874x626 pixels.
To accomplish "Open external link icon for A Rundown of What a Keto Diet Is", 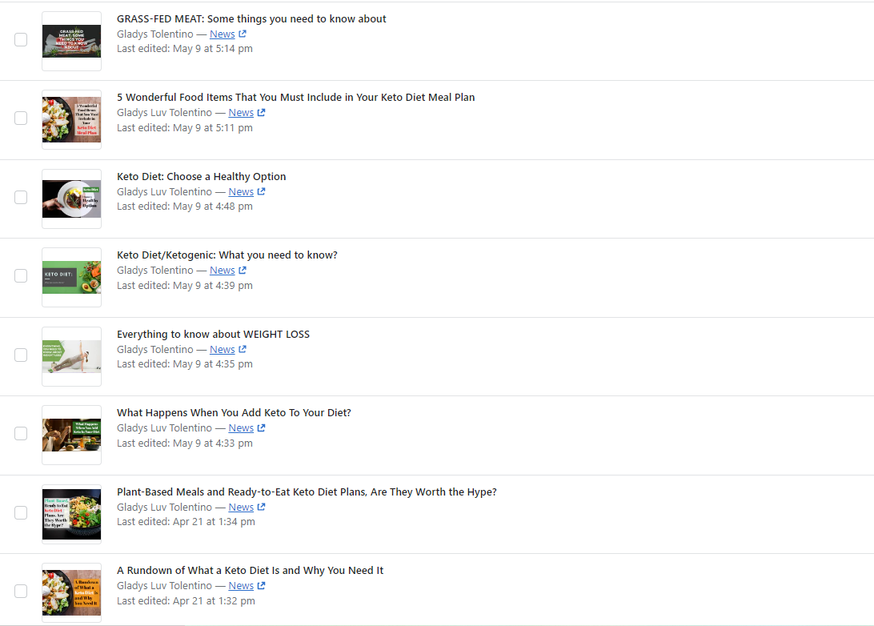I will coord(261,586).
